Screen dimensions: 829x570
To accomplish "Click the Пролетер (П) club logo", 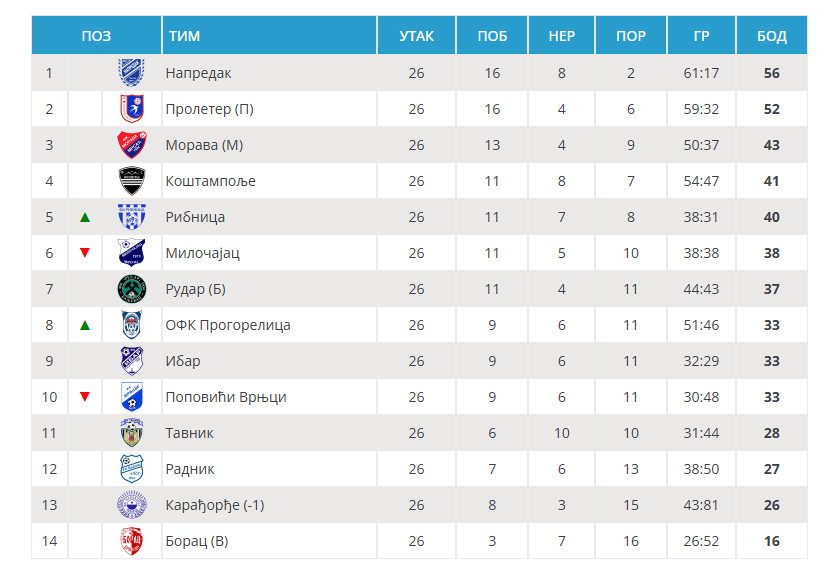I will pos(132,108).
